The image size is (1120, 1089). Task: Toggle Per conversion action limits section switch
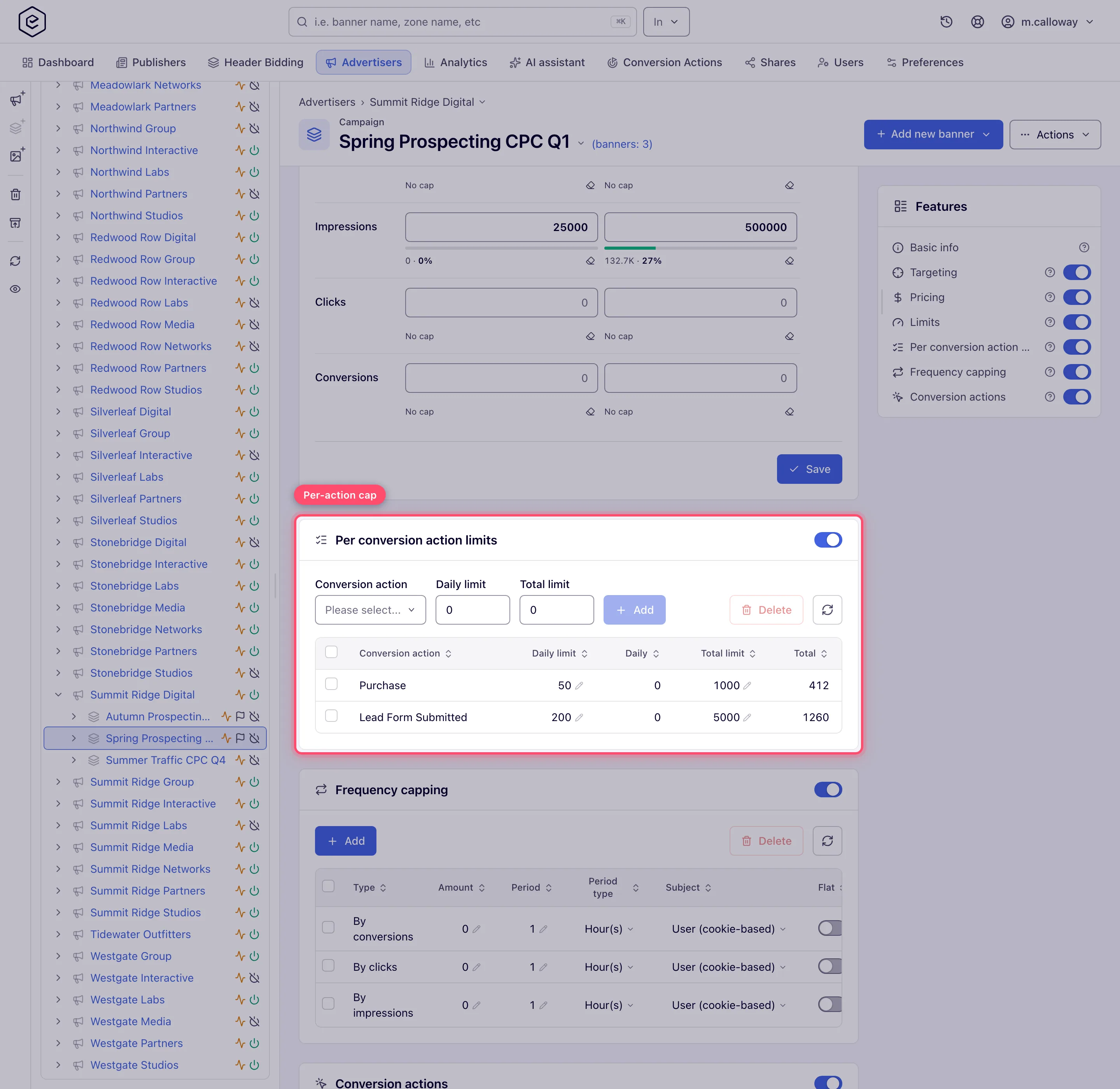pos(828,540)
